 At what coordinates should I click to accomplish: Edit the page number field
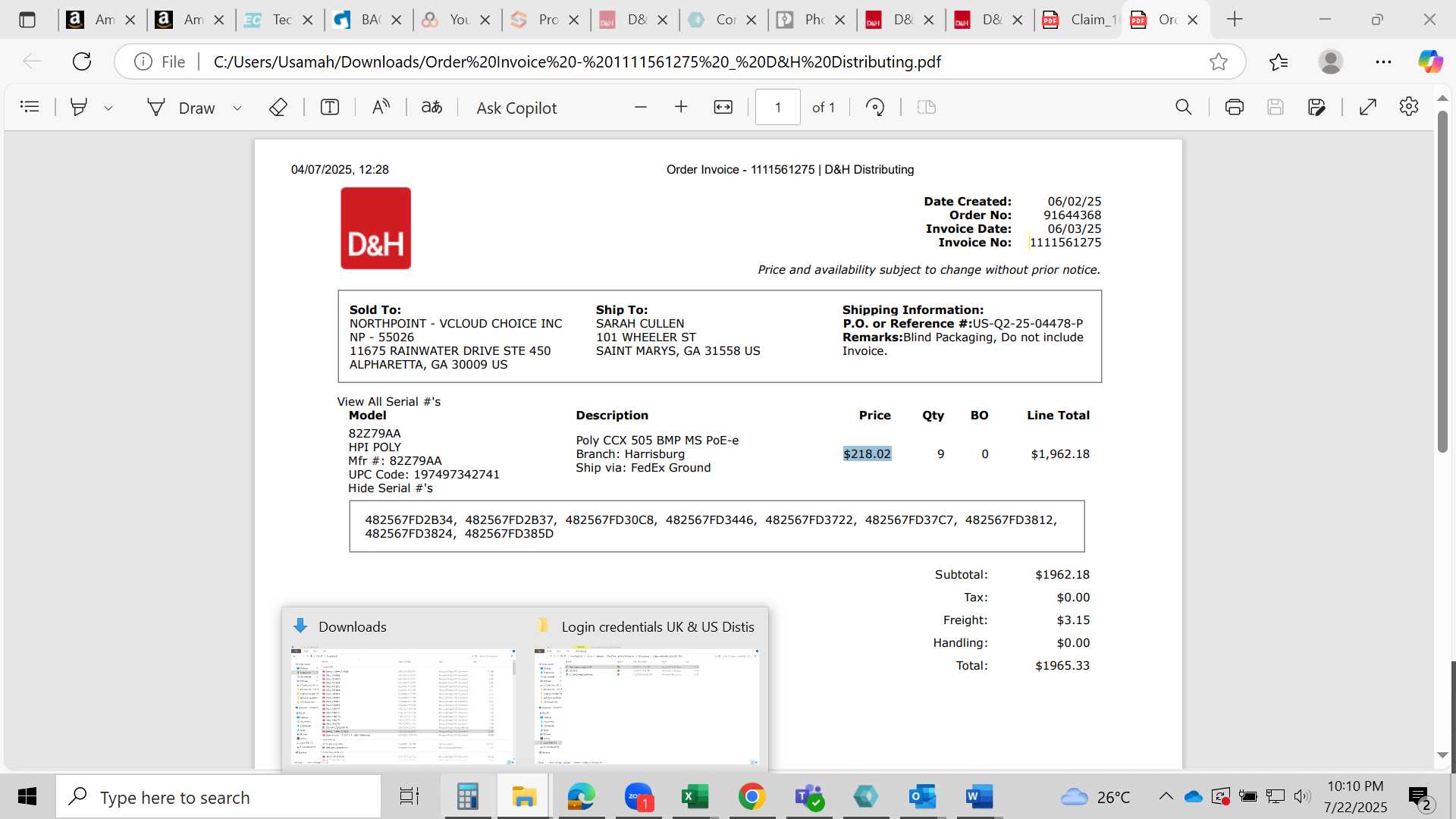[x=777, y=107]
